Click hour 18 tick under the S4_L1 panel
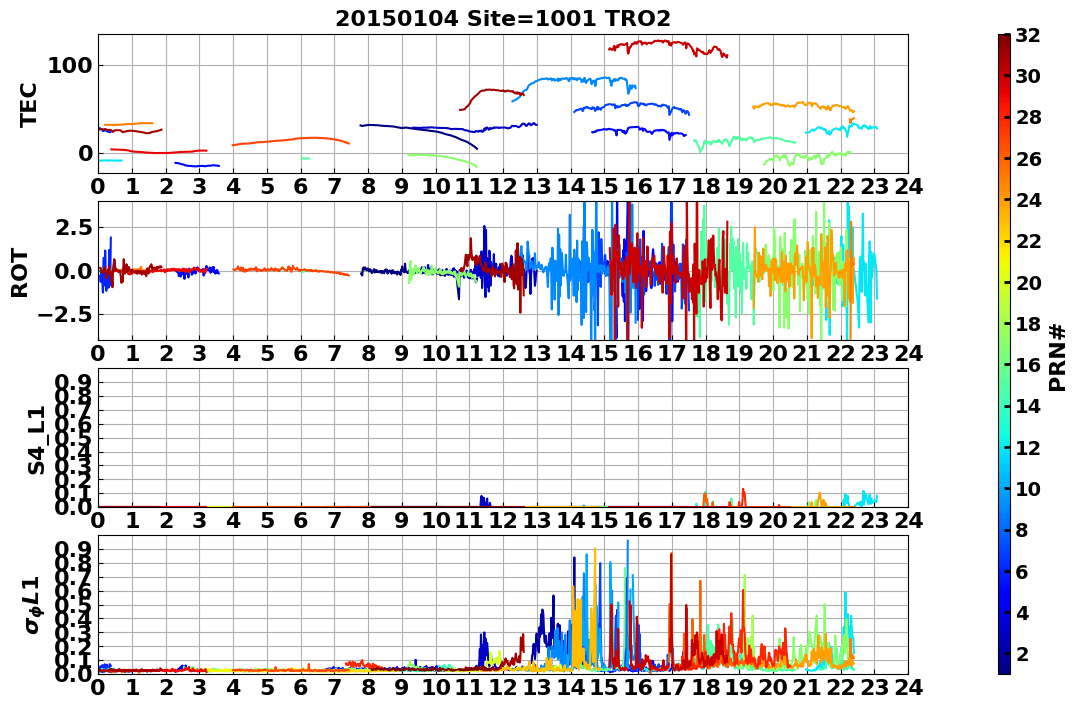1077x709 pixels. pyautogui.click(x=705, y=521)
